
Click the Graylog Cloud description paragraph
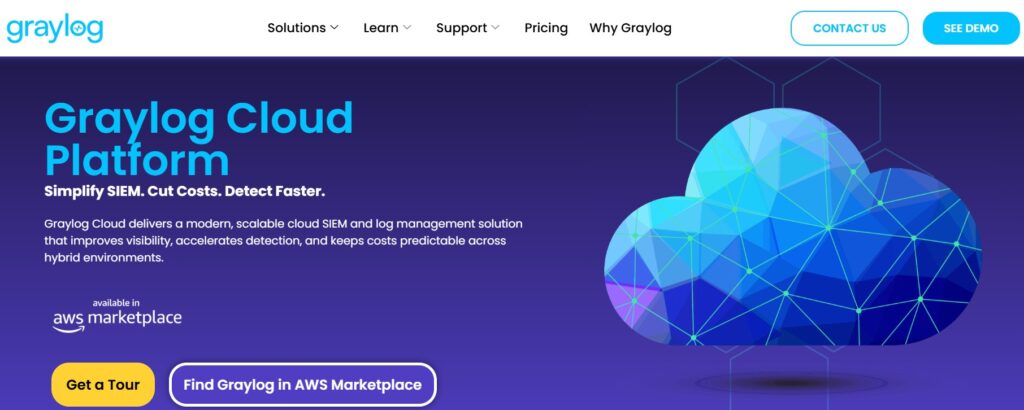(283, 241)
